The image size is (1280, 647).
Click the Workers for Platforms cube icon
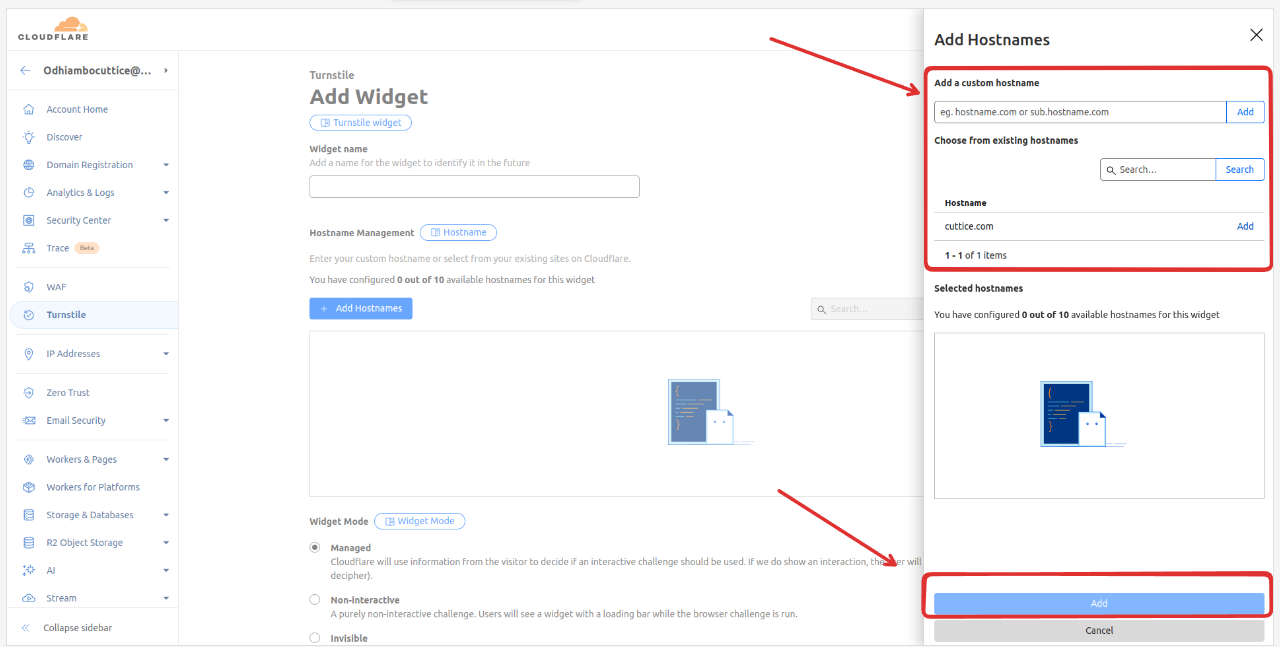pyautogui.click(x=28, y=487)
